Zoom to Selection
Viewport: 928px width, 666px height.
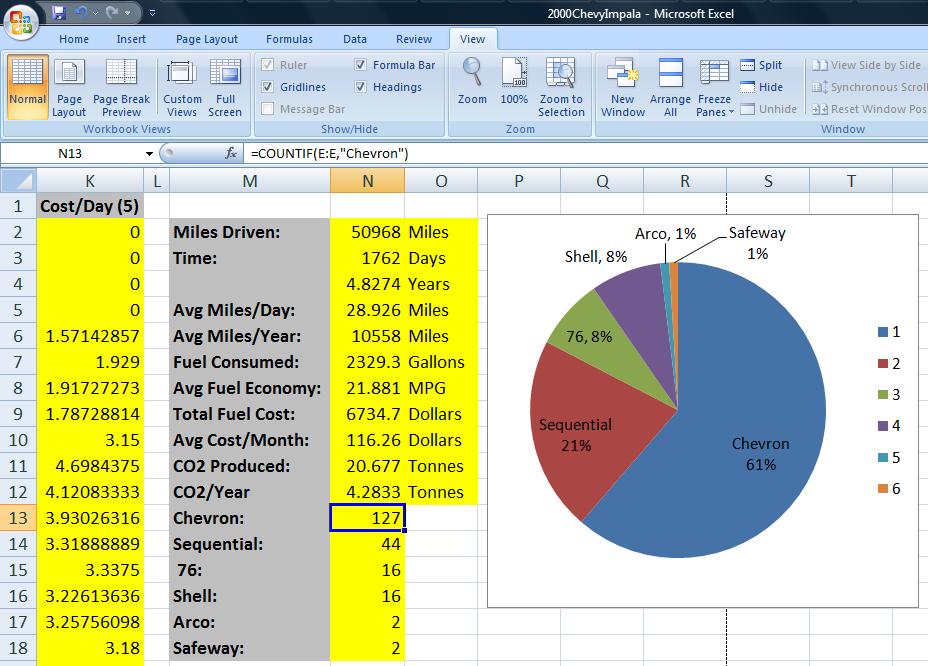pyautogui.click(x=561, y=87)
